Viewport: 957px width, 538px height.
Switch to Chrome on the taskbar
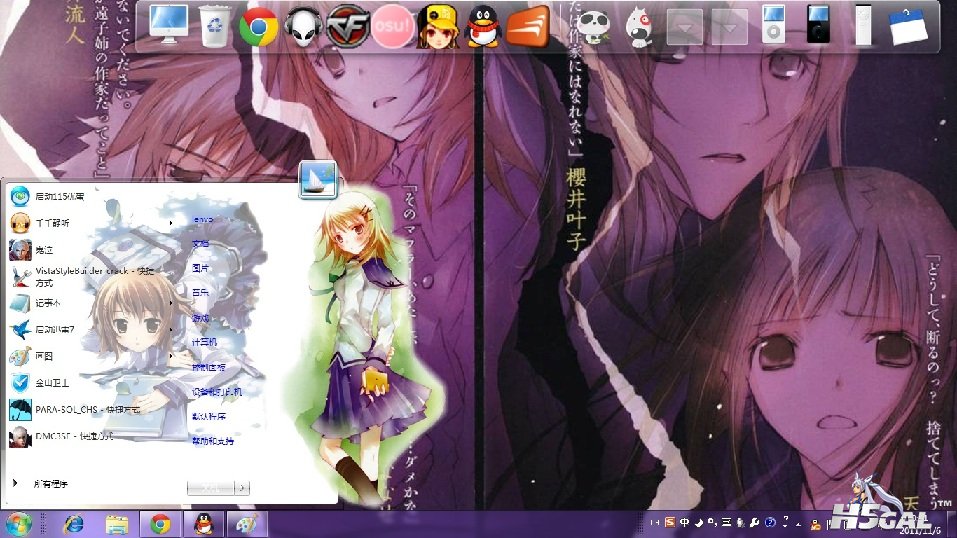[161, 525]
